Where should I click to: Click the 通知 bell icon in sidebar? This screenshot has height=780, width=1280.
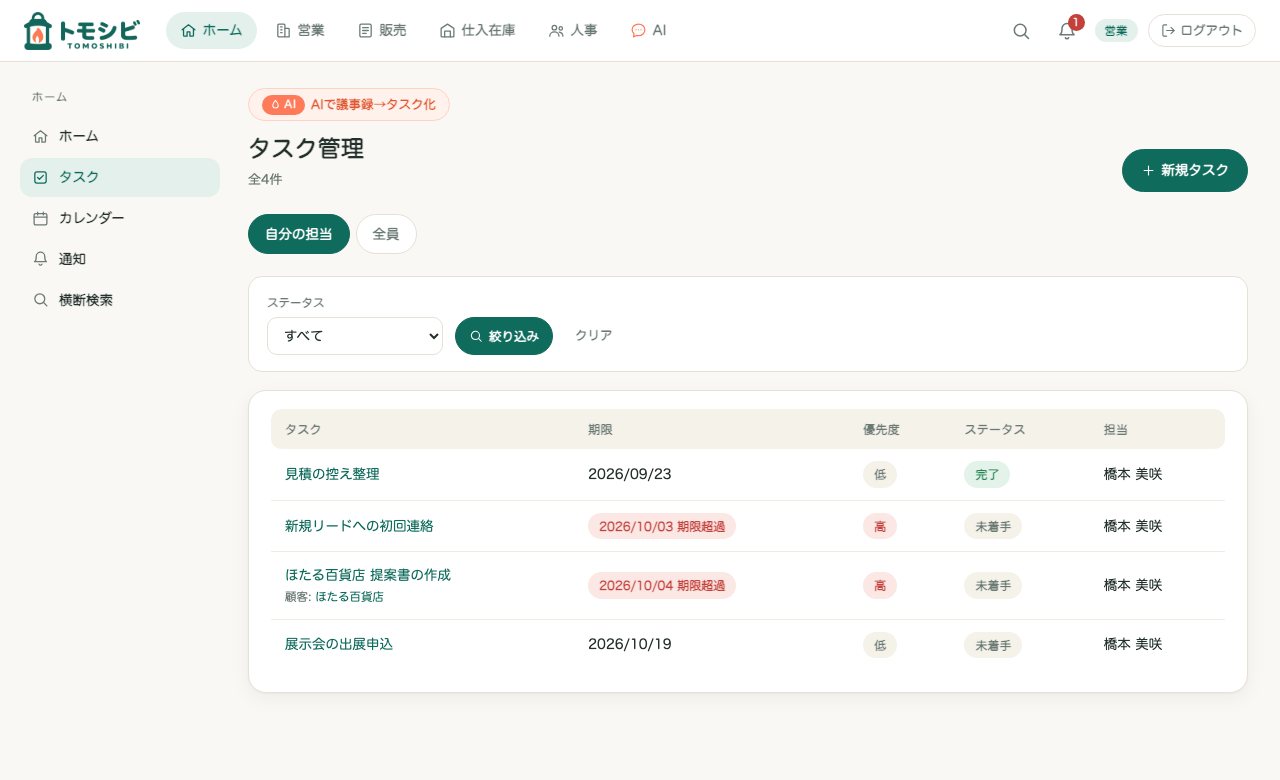coord(40,259)
